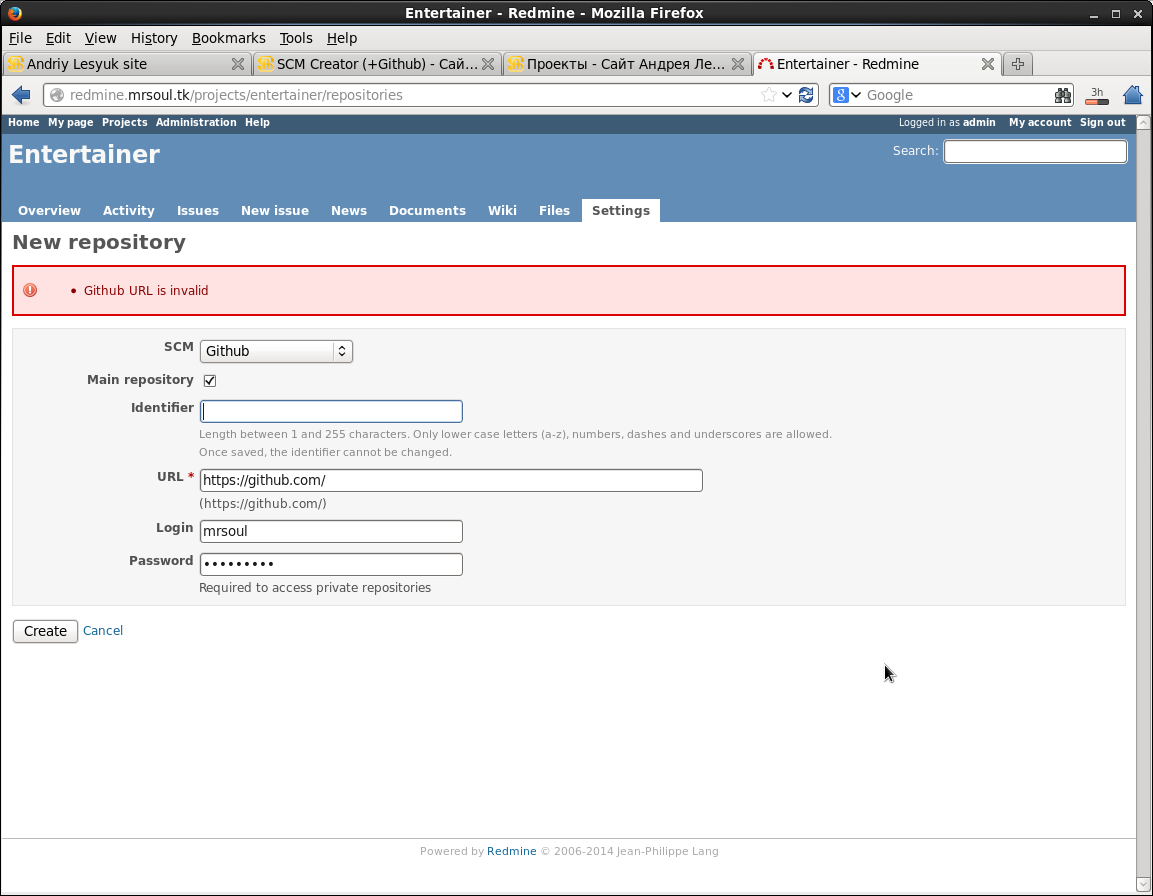Open the View menu
1153x896 pixels.
pos(100,38)
